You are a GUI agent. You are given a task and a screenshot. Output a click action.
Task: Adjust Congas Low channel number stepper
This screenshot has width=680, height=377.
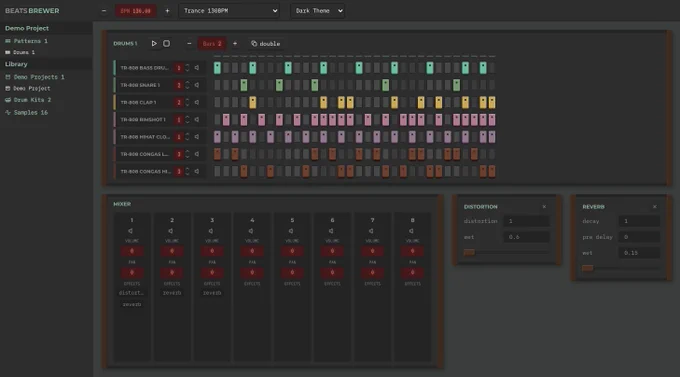[187, 154]
